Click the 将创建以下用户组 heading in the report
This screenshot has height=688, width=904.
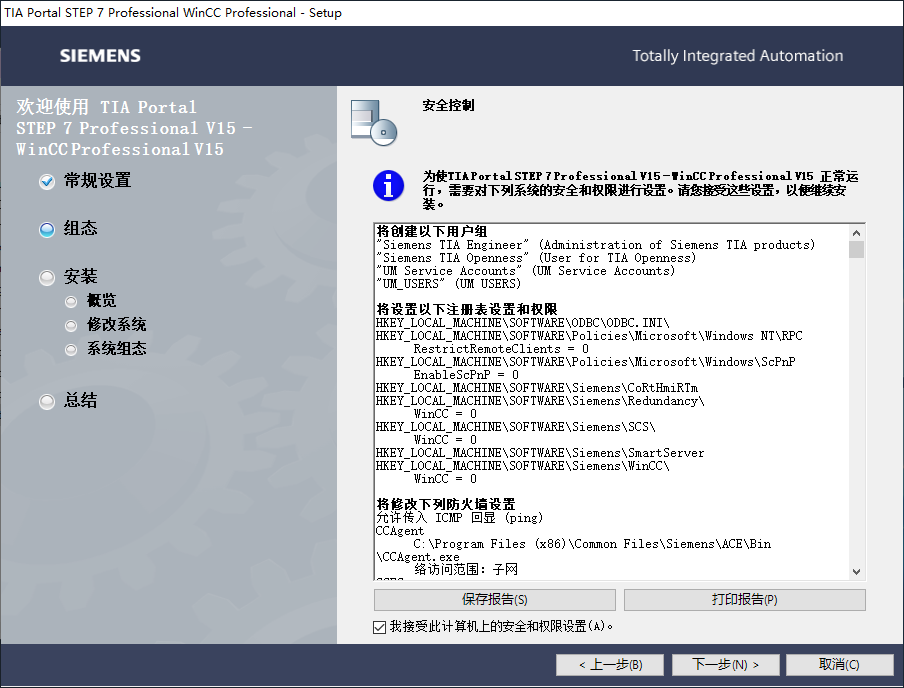click(432, 231)
